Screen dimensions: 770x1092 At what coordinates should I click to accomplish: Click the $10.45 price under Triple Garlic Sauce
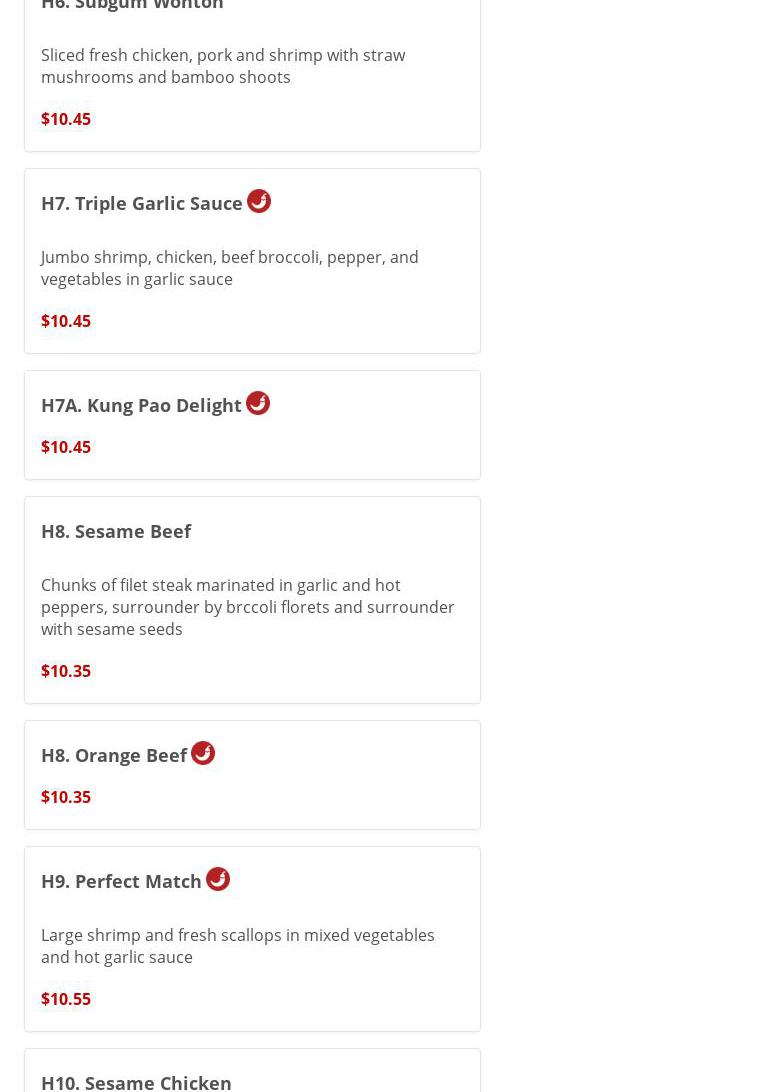pos(66,321)
